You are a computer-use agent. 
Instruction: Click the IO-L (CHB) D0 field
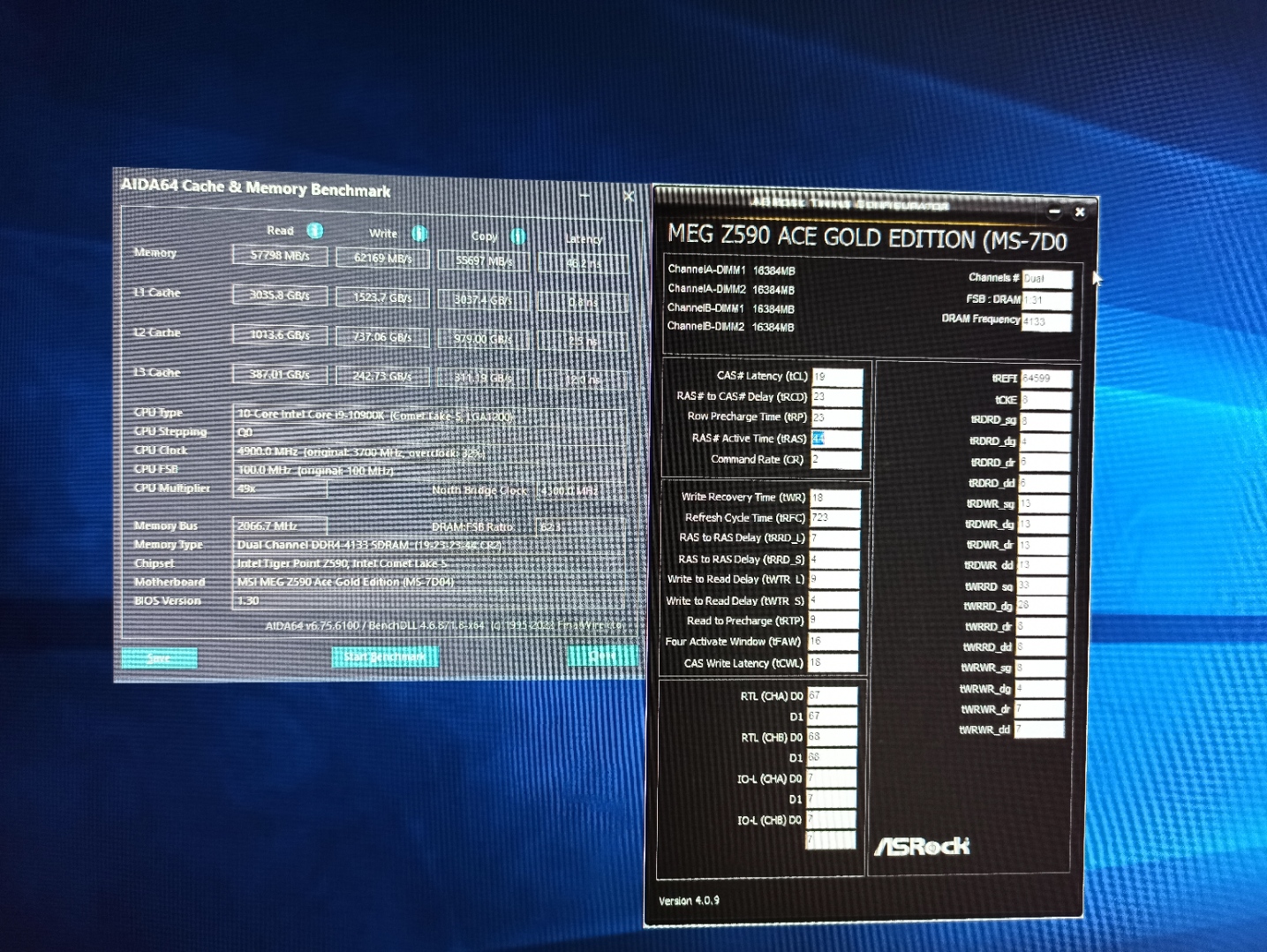tap(831, 820)
